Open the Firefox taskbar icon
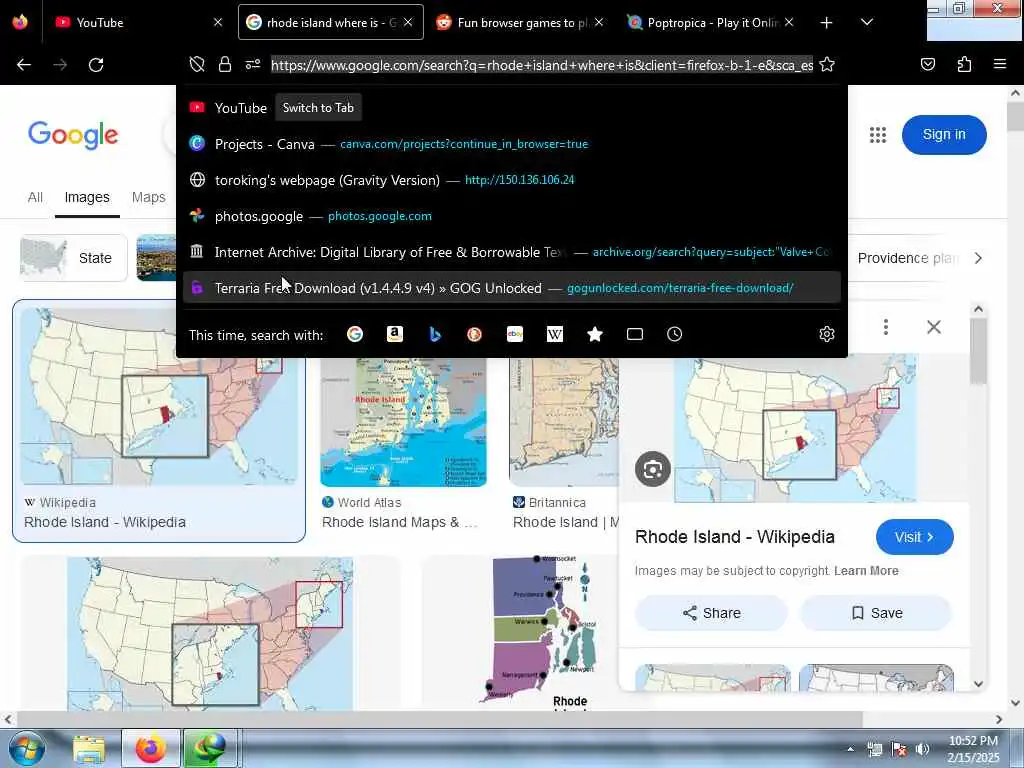Screen dimensions: 1024x768 (x=150, y=748)
